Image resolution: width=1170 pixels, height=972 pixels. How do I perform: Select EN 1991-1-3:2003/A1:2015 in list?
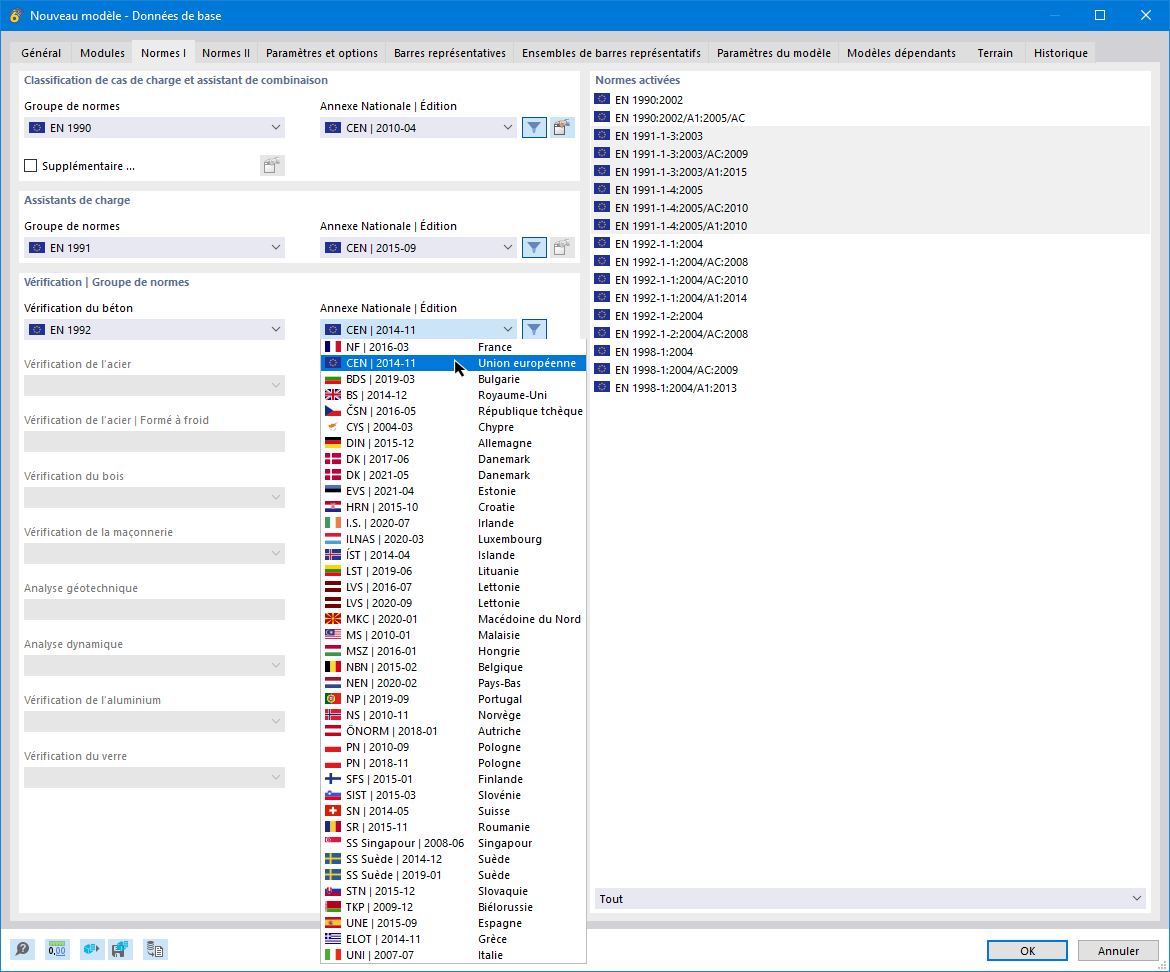(871, 172)
